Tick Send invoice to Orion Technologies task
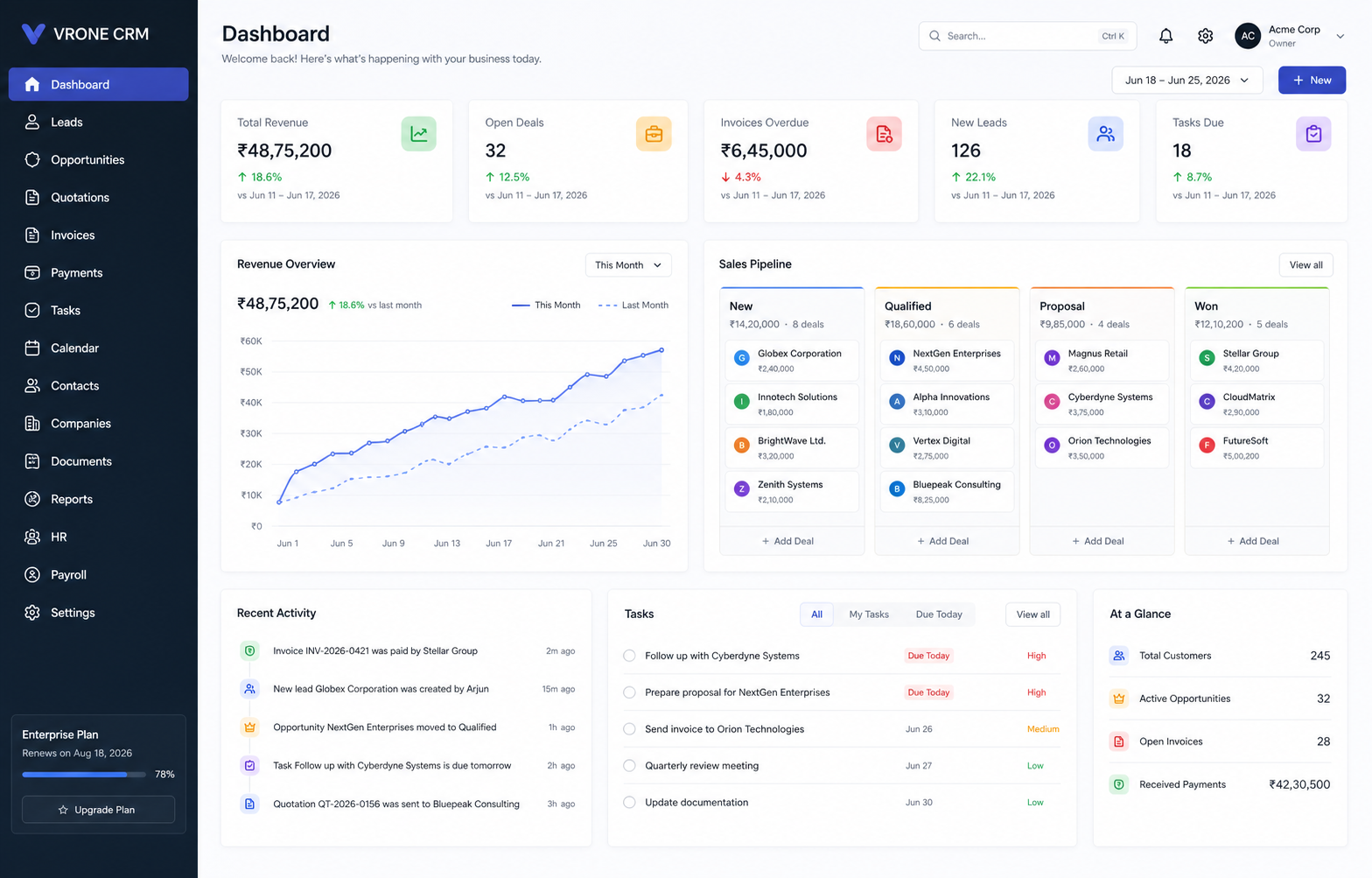 click(x=629, y=729)
